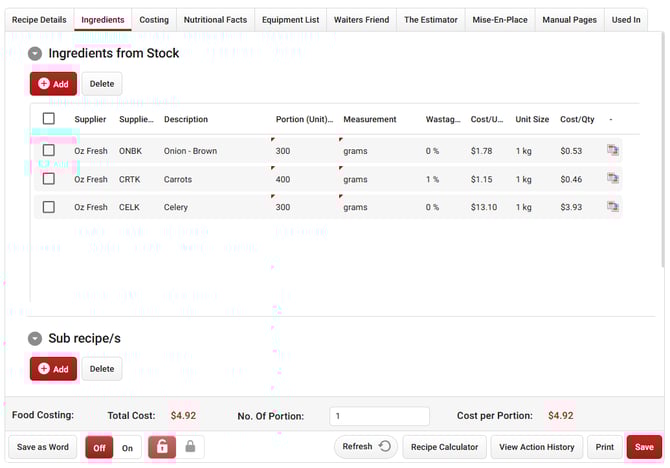This screenshot has width=670, height=468.
Task: Click the Refresh button with circular arrow
Action: (x=365, y=447)
